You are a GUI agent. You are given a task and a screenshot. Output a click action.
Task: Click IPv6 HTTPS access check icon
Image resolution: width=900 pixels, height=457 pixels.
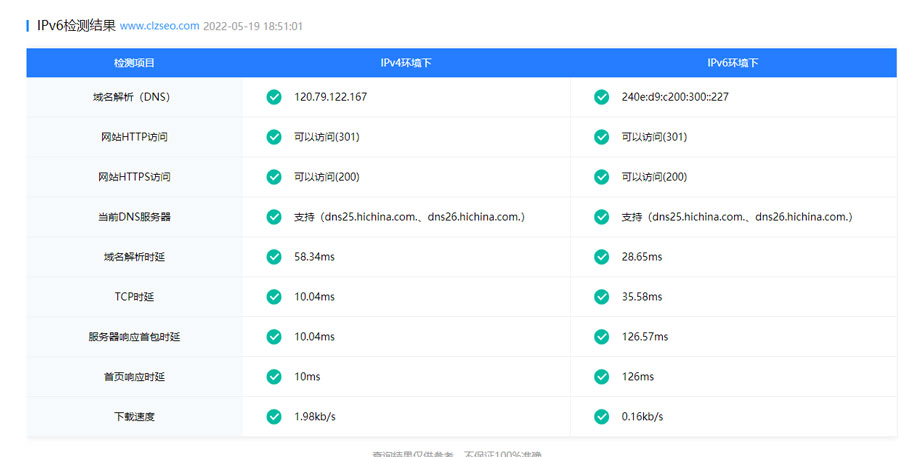point(602,177)
